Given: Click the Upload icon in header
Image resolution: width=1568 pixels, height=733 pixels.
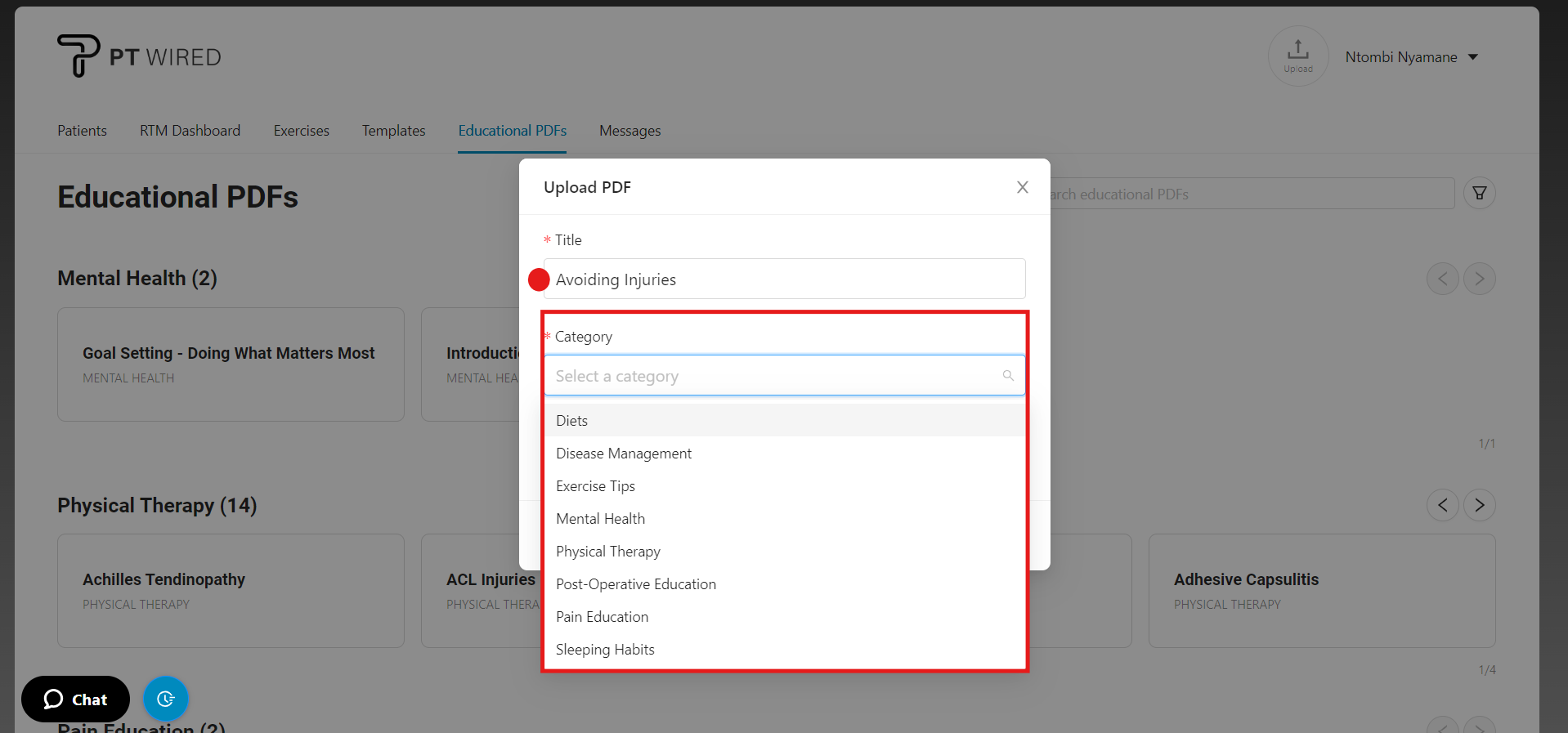Looking at the screenshot, I should [x=1297, y=56].
